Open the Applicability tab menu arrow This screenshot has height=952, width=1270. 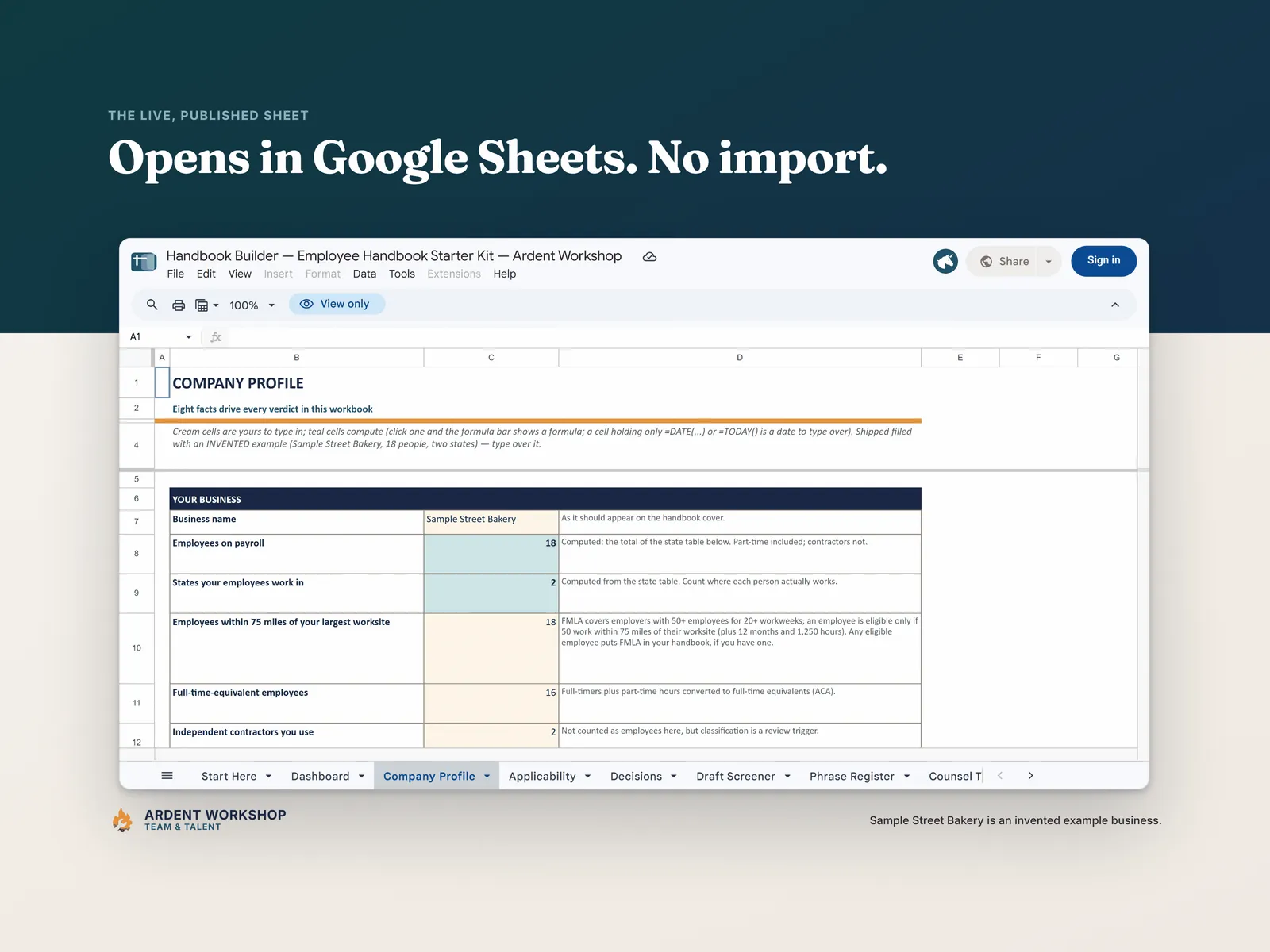(588, 777)
